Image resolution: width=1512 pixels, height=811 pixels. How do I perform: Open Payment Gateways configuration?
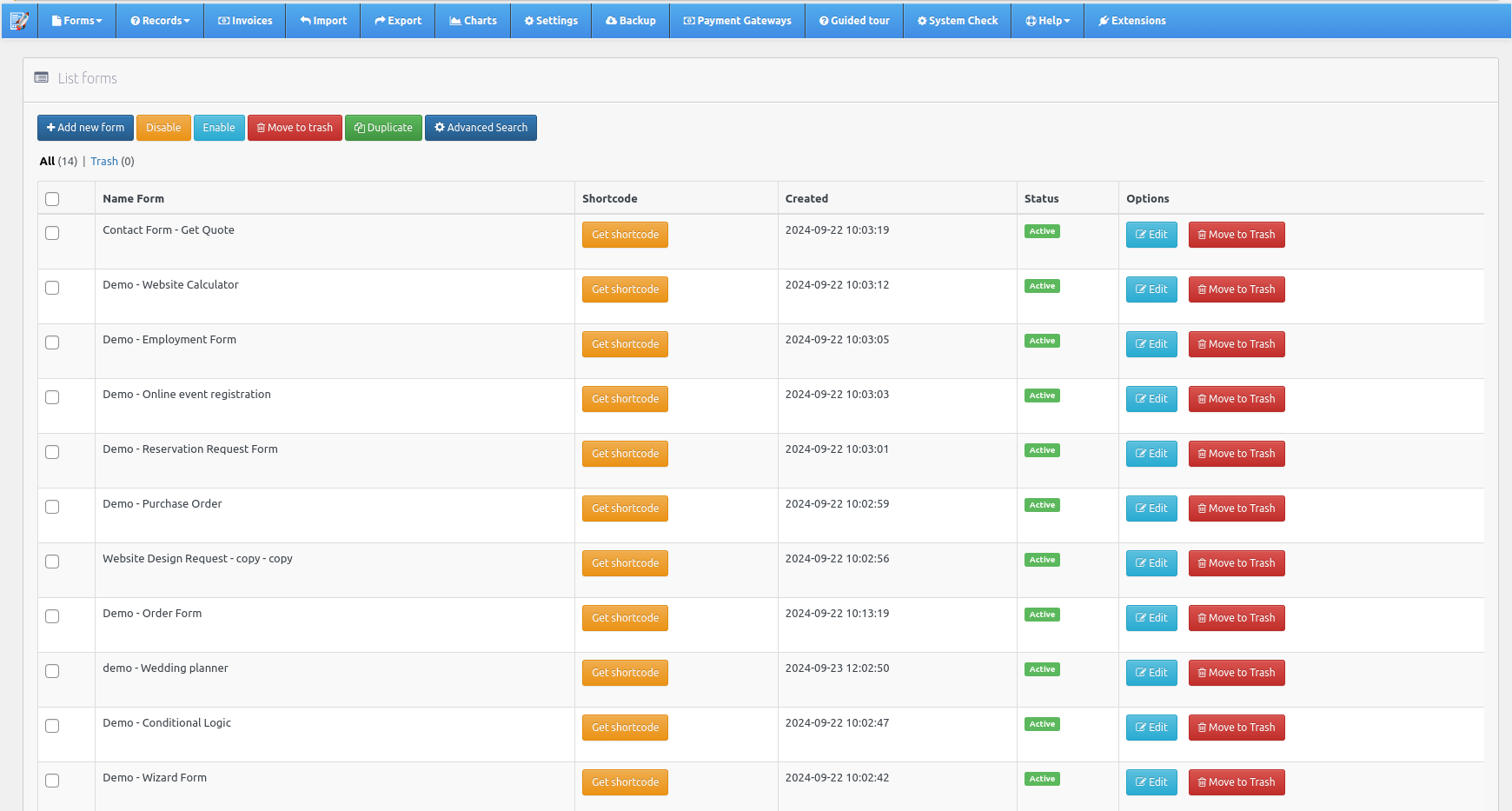[736, 20]
